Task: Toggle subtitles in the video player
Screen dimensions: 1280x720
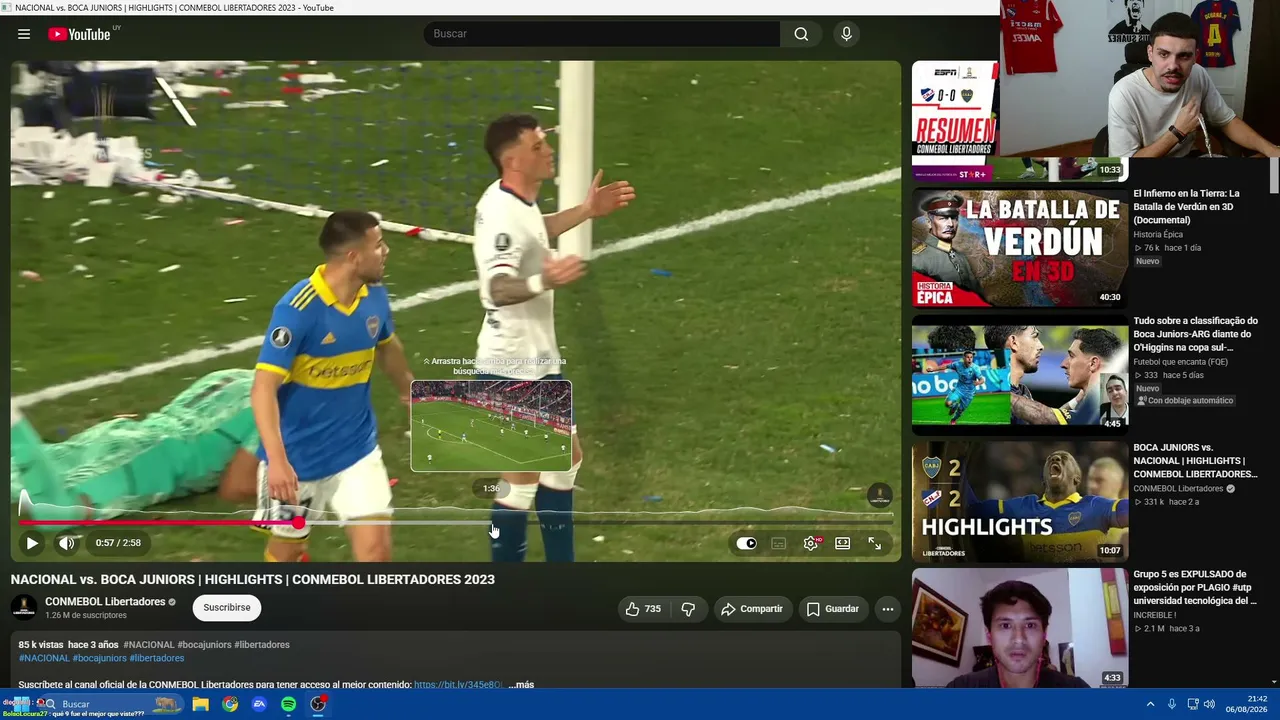Action: pos(779,543)
